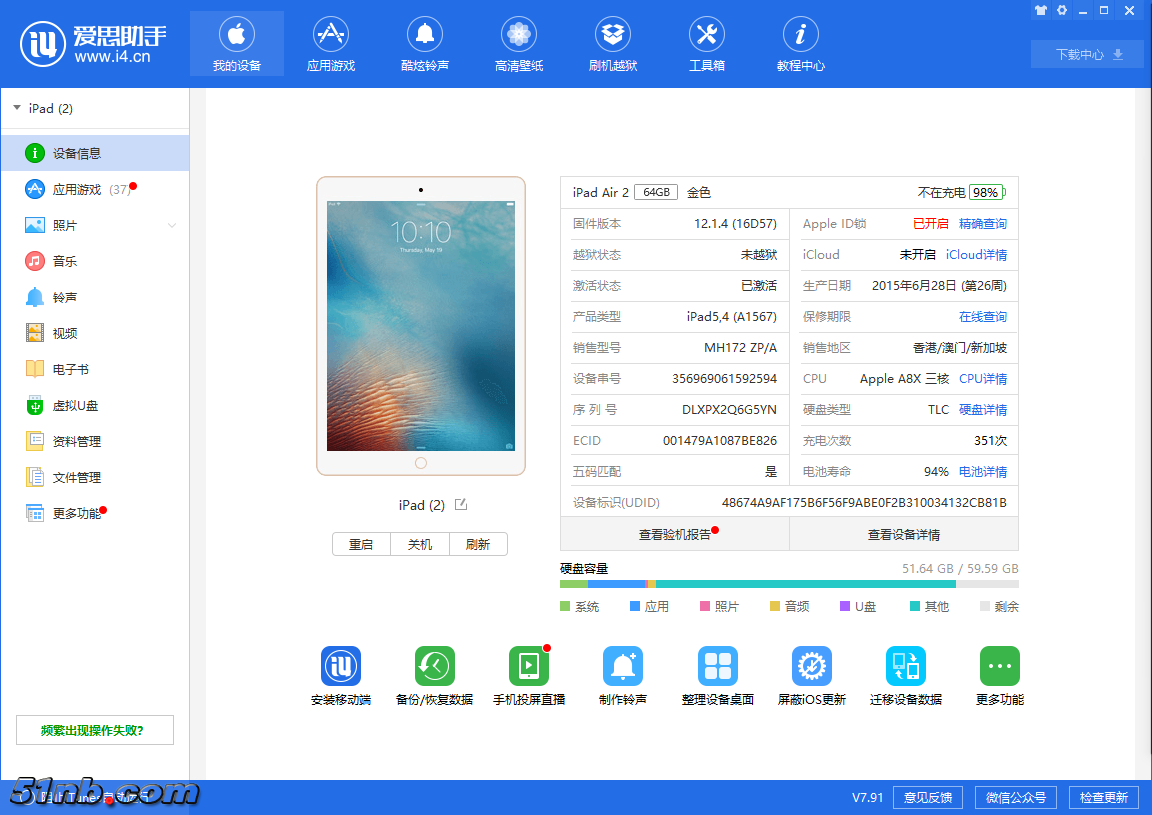Launch 手机投屏直播 screen mirroring icon
The height and width of the screenshot is (815, 1152).
(529, 666)
